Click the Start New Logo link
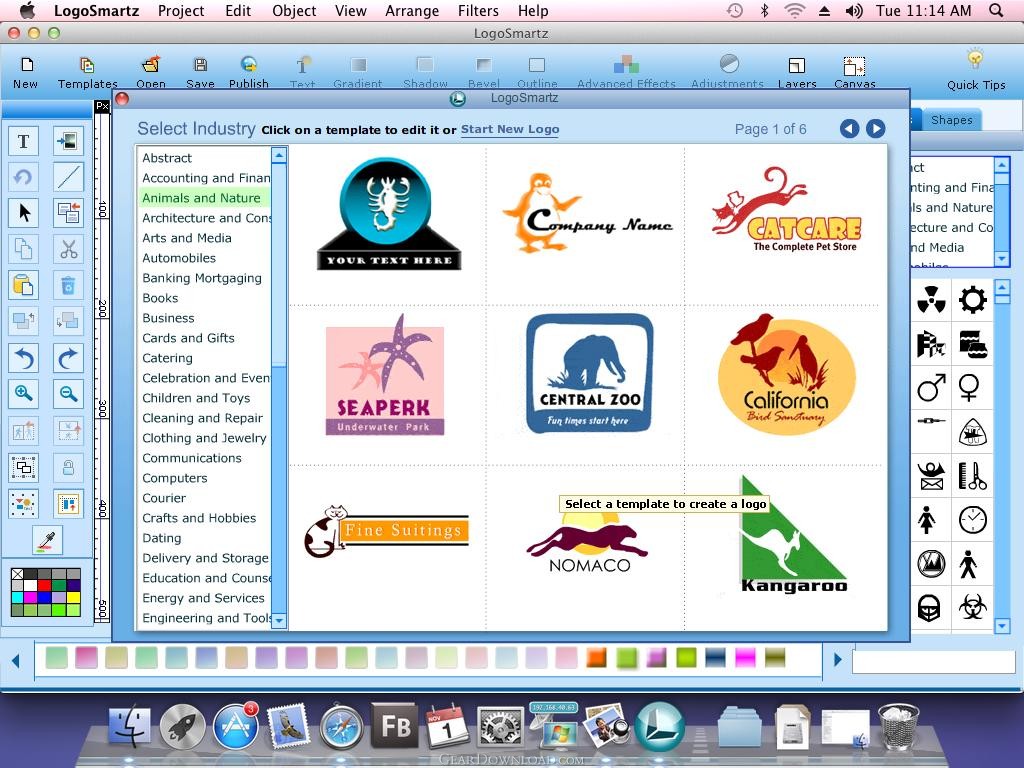This screenshot has height=768, width=1024. coord(510,129)
